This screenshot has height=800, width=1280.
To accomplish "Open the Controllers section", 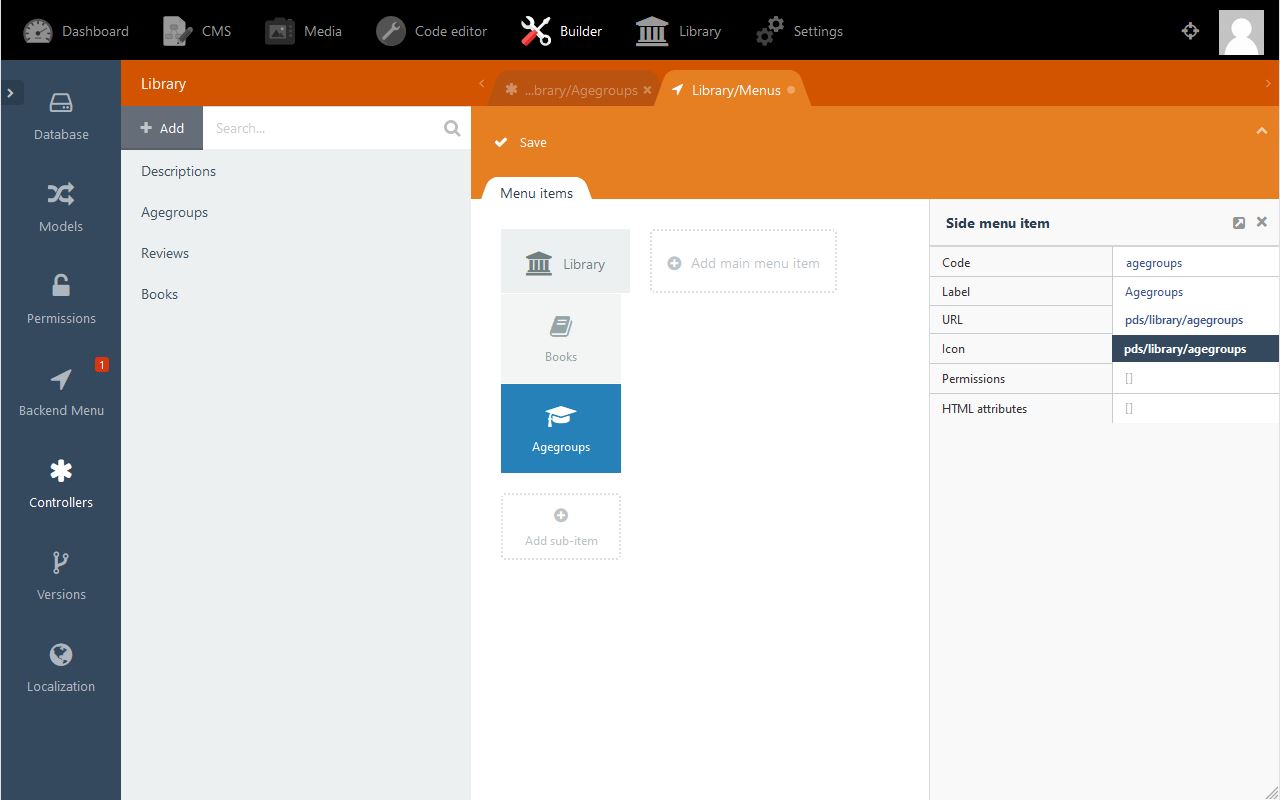I will (61, 484).
